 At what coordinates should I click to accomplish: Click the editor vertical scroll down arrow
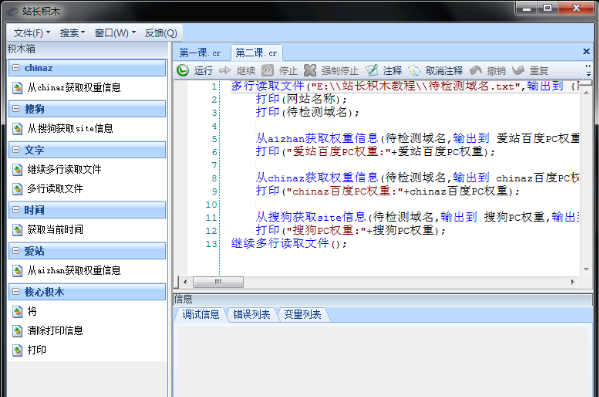pyautogui.click(x=586, y=269)
